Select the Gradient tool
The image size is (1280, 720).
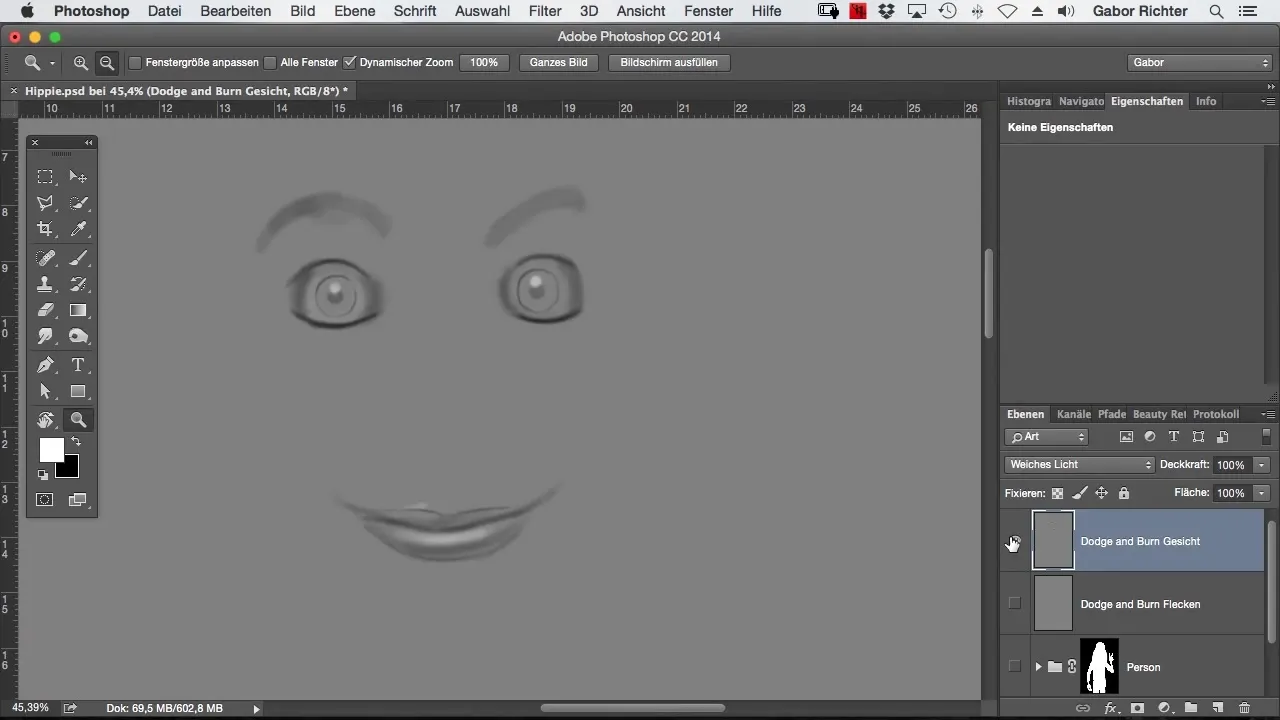78,310
